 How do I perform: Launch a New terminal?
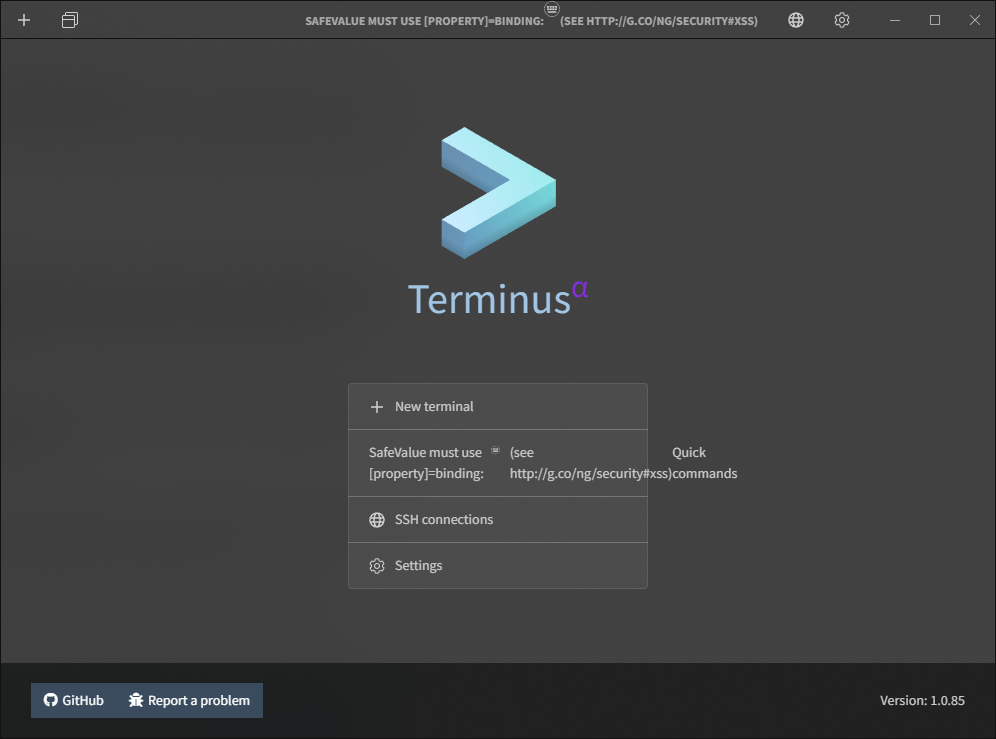(x=434, y=406)
